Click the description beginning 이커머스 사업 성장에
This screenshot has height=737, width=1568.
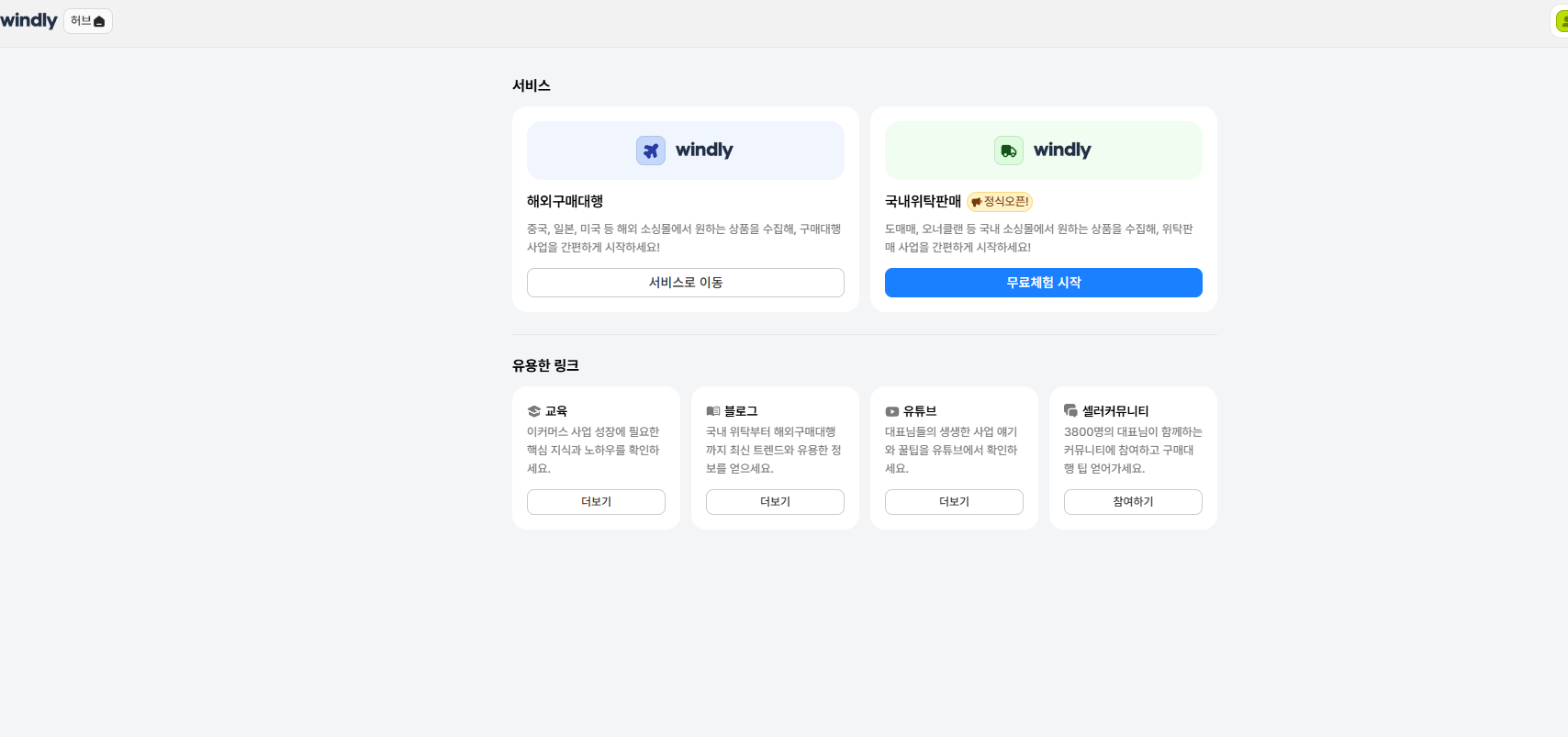(593, 450)
